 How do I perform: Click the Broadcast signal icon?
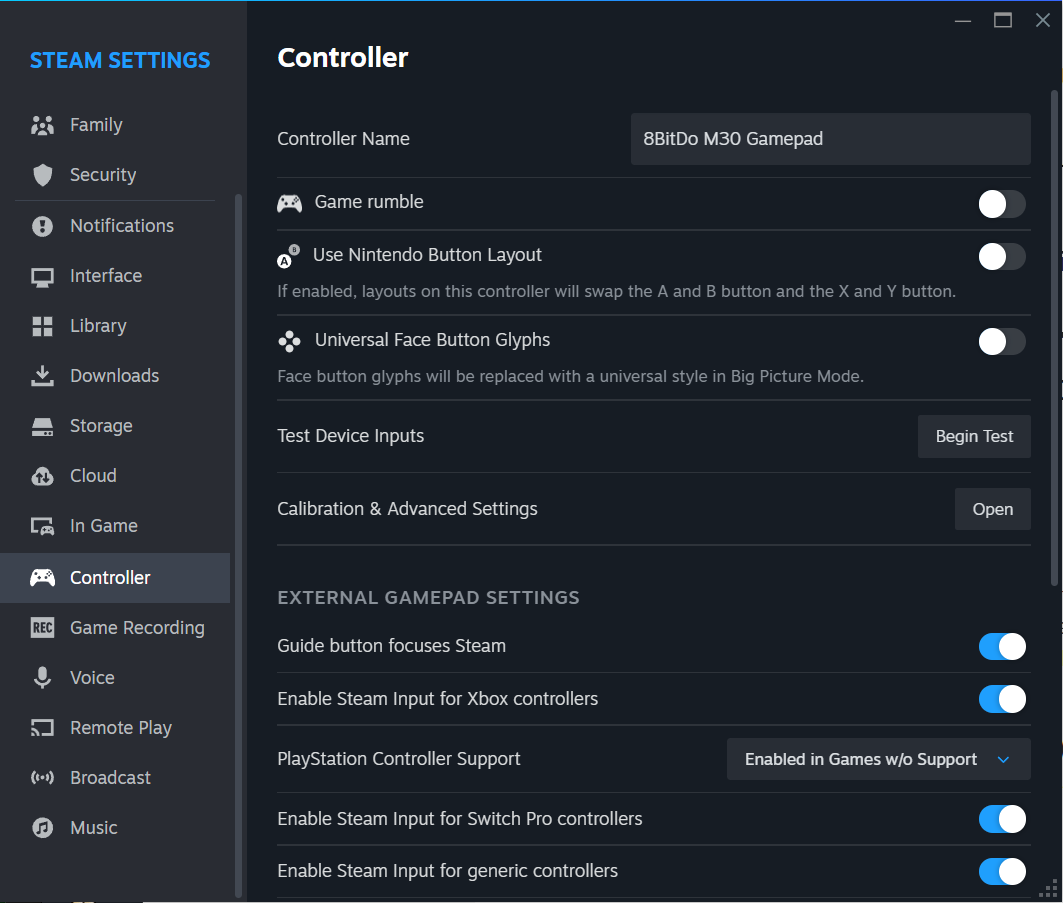coord(42,778)
